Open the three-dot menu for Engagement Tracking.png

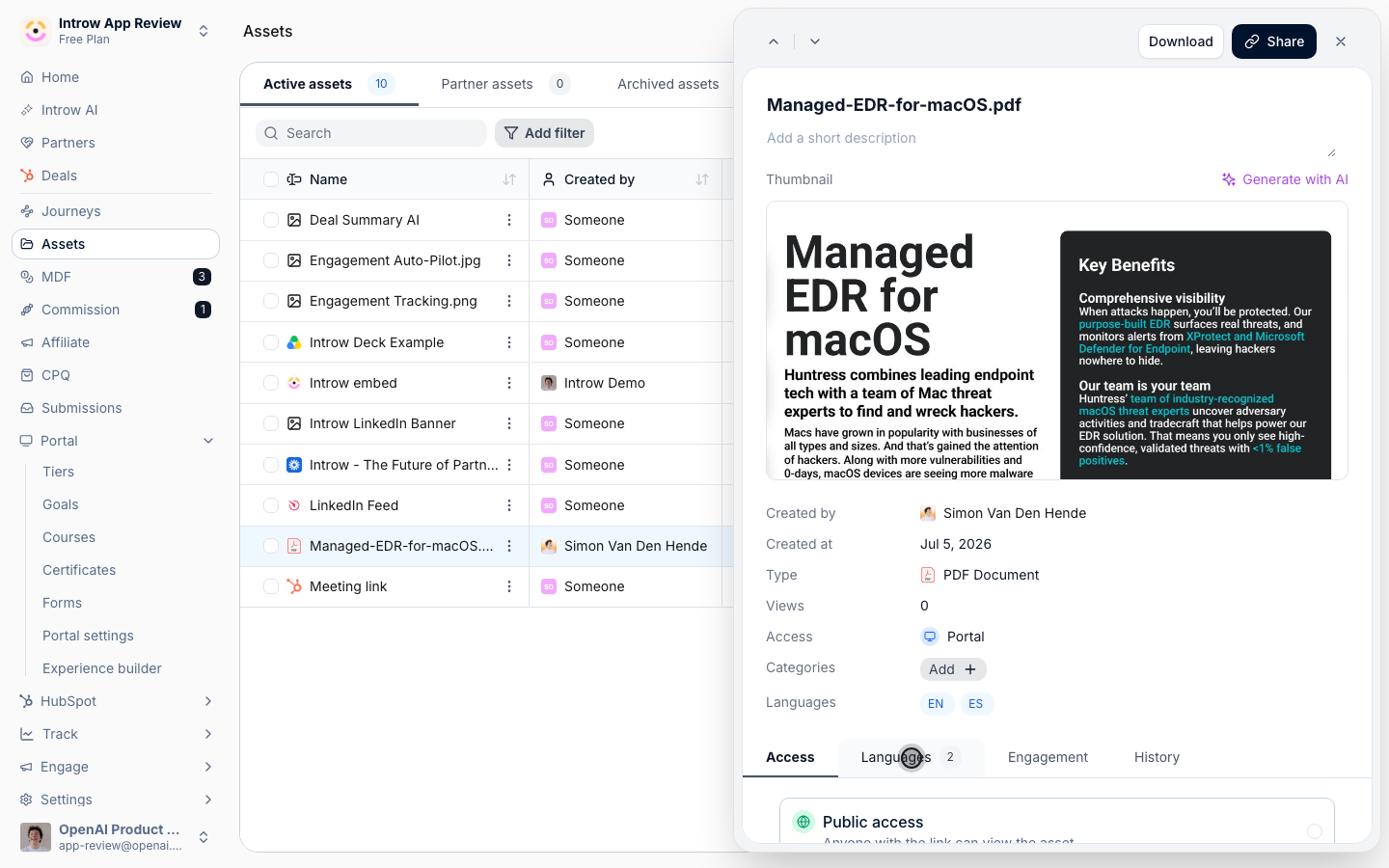[x=509, y=301]
